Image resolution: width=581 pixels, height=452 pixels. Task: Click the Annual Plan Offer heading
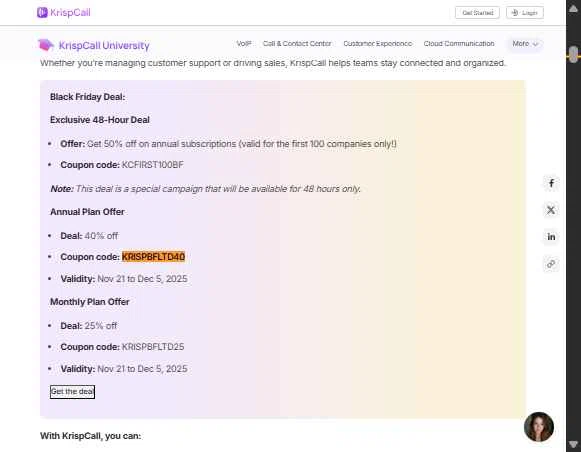click(x=87, y=212)
